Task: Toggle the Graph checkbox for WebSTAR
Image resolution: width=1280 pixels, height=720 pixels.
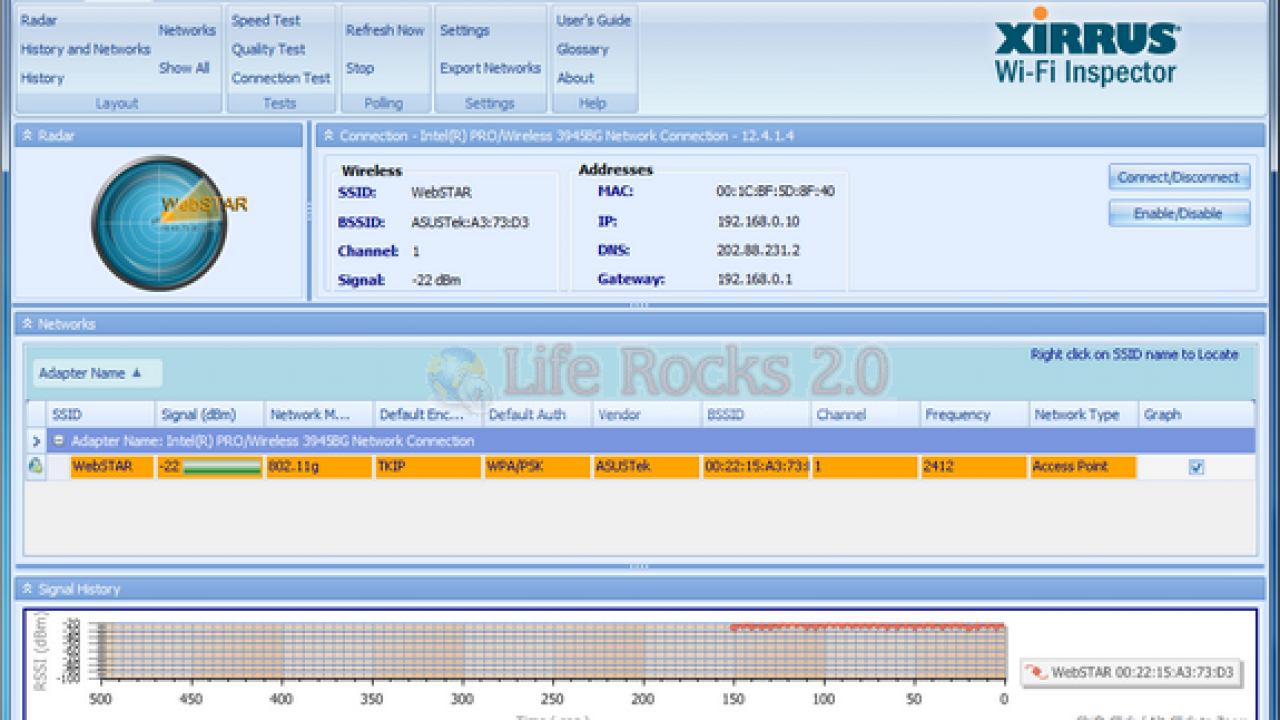Action: pyautogui.click(x=1196, y=467)
